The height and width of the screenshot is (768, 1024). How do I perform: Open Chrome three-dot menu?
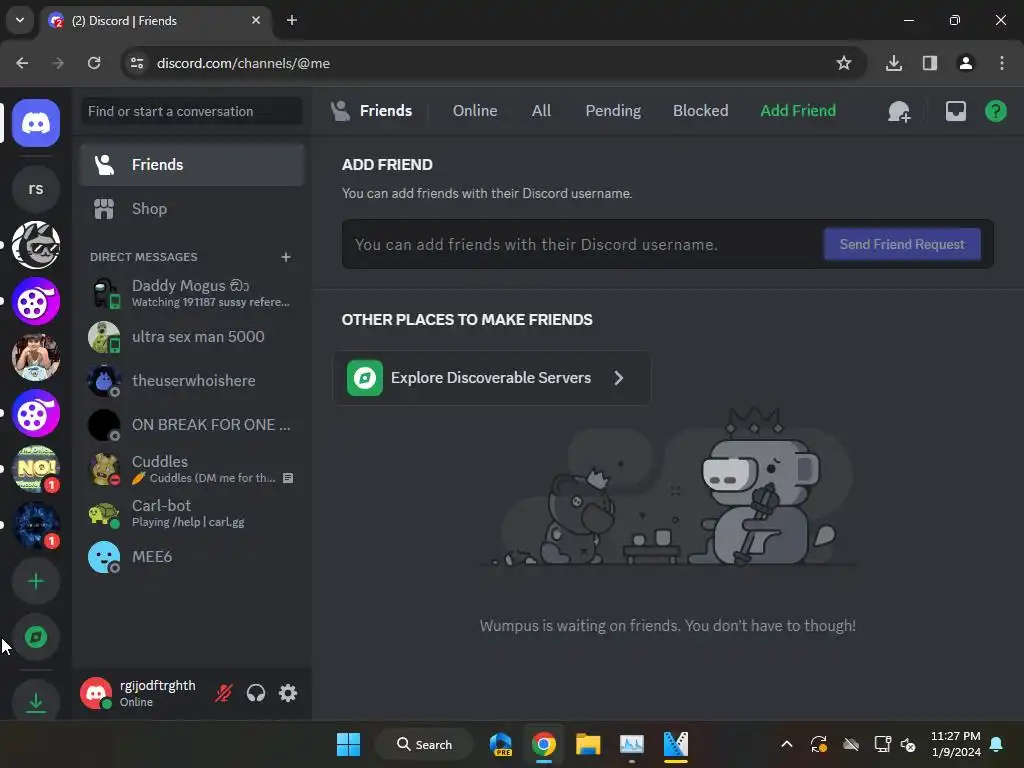pyautogui.click(x=1001, y=63)
